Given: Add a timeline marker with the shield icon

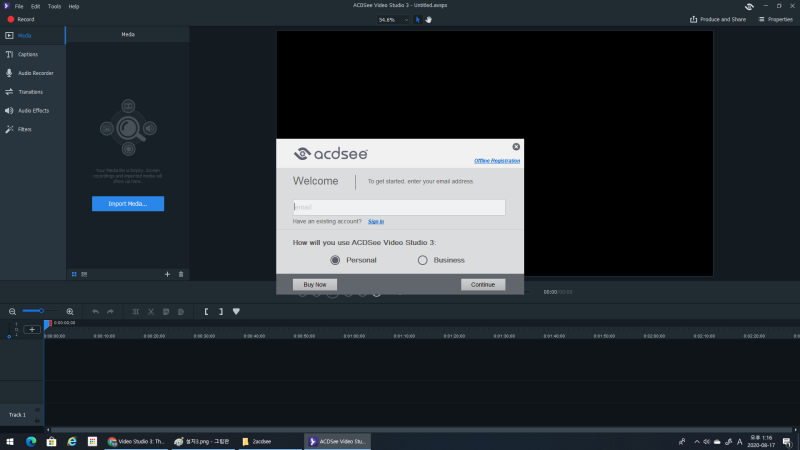Looking at the screenshot, I should click(x=236, y=311).
